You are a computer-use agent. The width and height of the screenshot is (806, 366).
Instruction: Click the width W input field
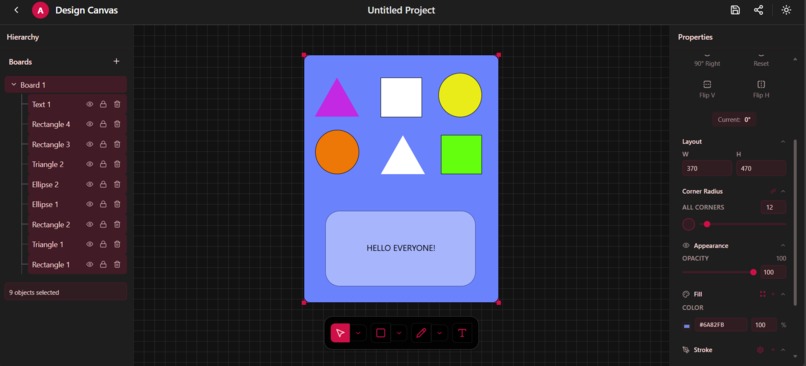pyautogui.click(x=707, y=168)
